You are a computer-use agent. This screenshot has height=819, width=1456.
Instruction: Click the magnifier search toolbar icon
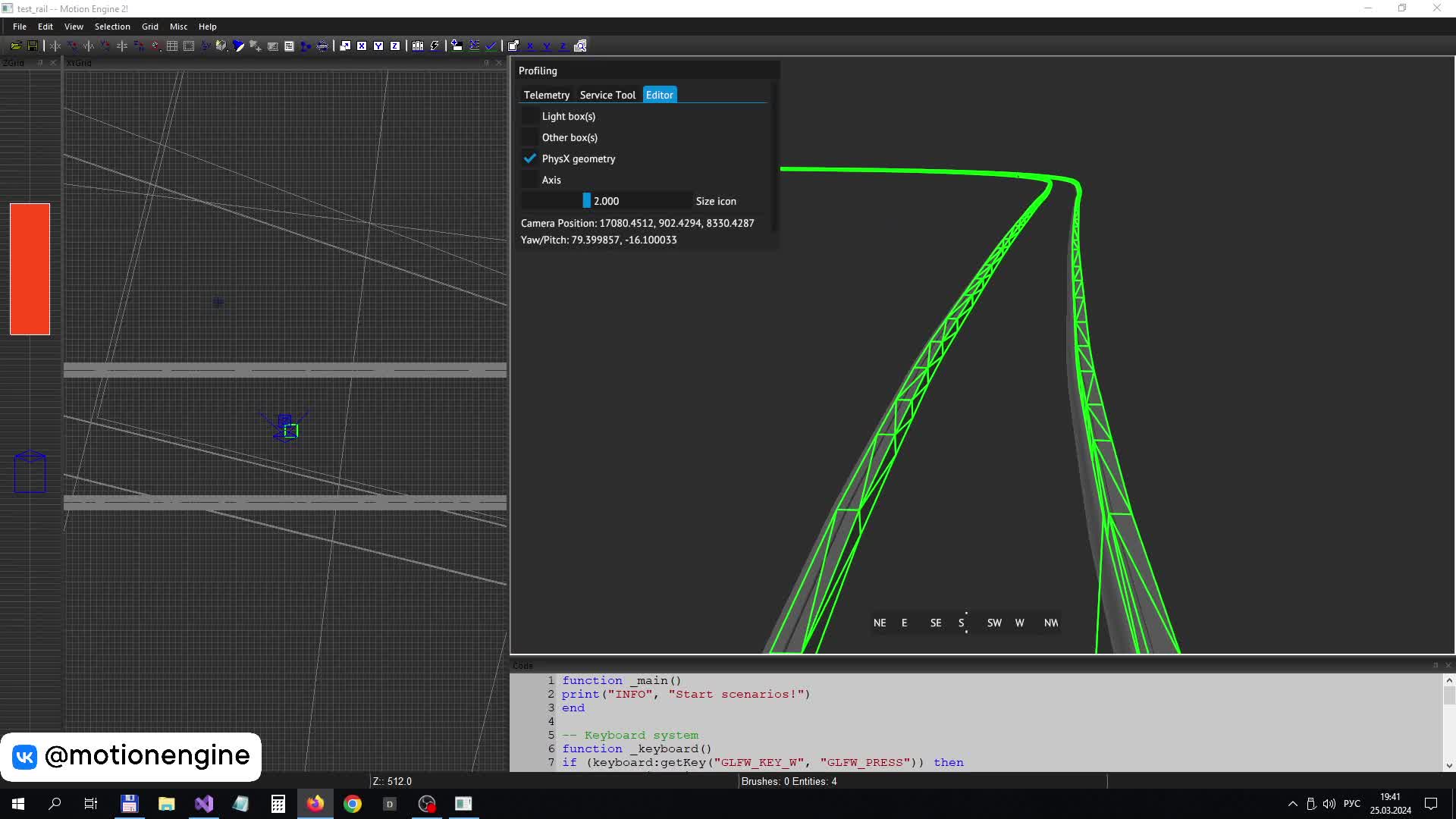coord(580,46)
